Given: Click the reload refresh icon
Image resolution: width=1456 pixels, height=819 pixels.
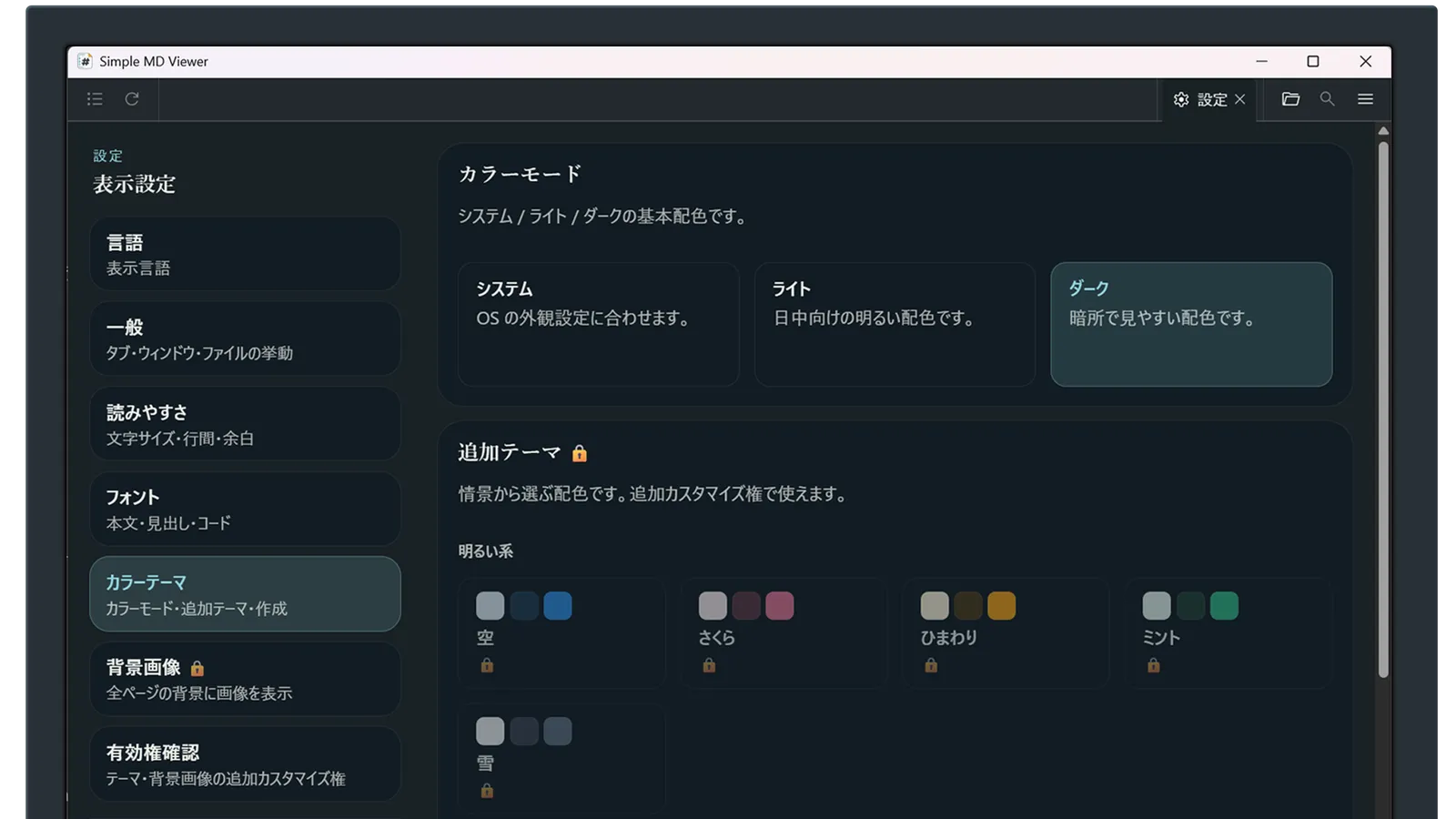Looking at the screenshot, I should [132, 99].
